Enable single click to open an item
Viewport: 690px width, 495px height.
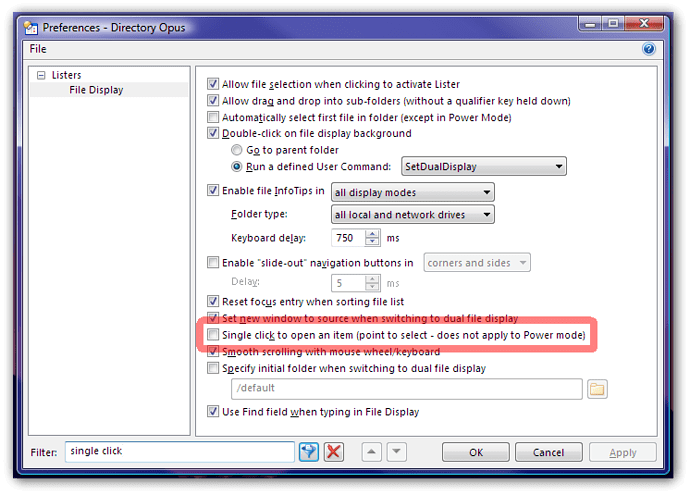pyautogui.click(x=212, y=334)
